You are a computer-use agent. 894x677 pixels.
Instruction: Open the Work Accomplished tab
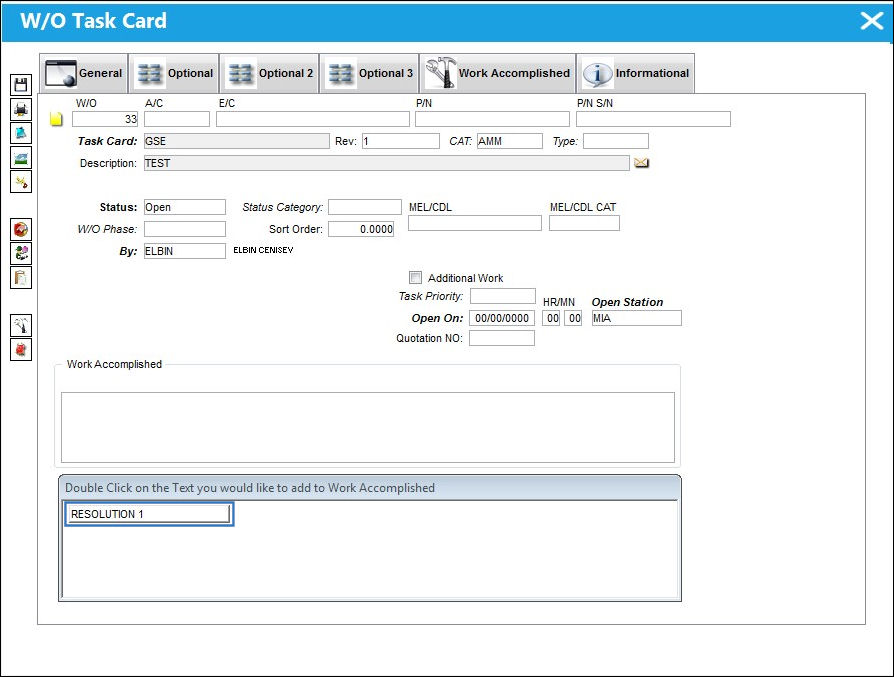tap(498, 73)
